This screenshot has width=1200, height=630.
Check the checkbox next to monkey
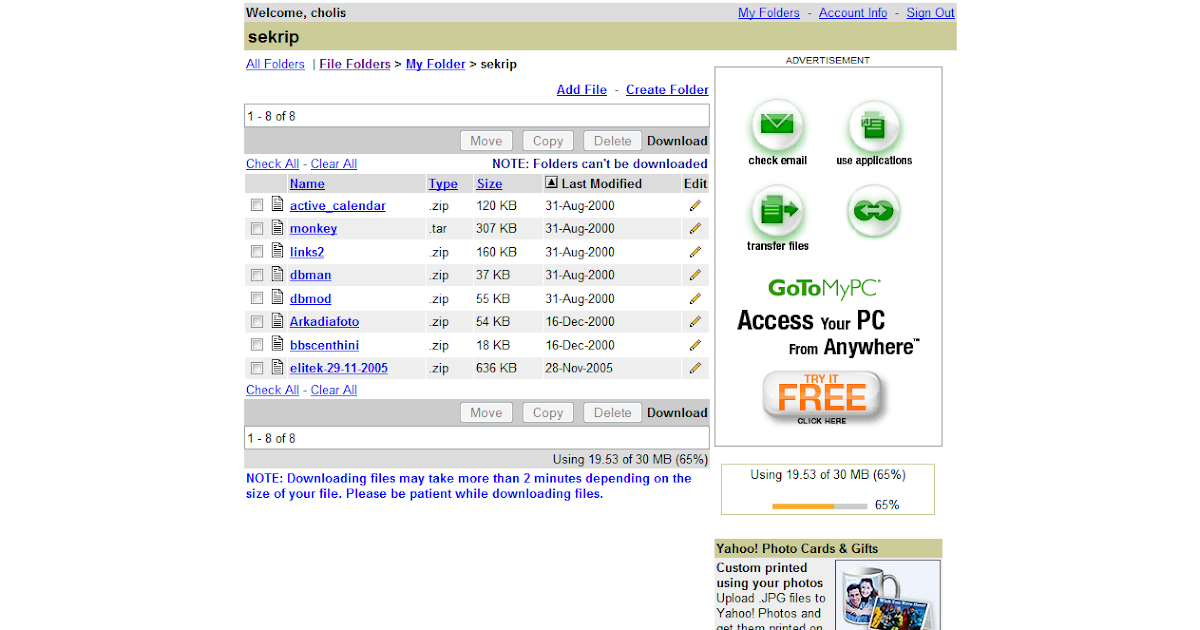click(257, 227)
